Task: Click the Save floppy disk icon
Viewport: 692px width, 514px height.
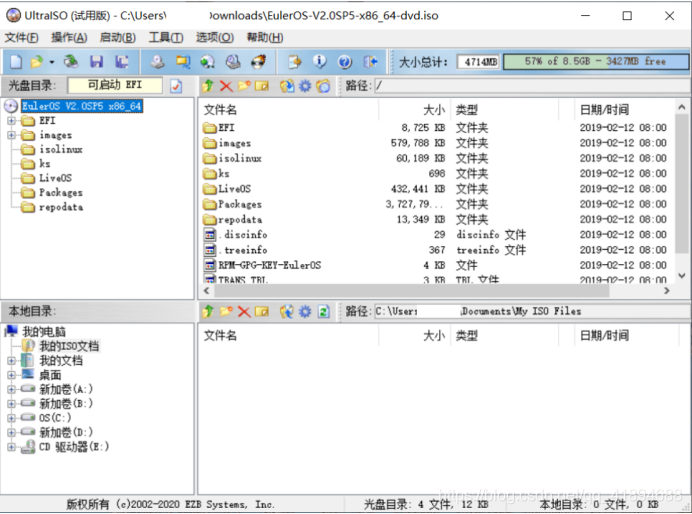Action: tap(96, 61)
